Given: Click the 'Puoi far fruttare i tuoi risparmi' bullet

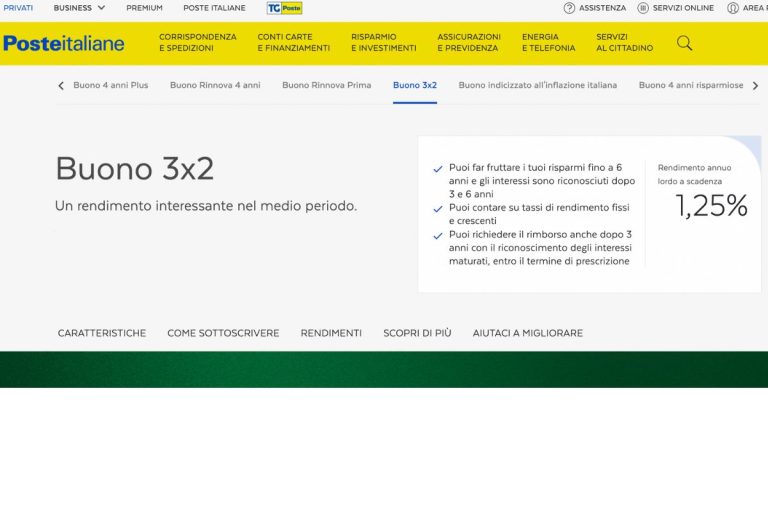Looking at the screenshot, I should (542, 181).
